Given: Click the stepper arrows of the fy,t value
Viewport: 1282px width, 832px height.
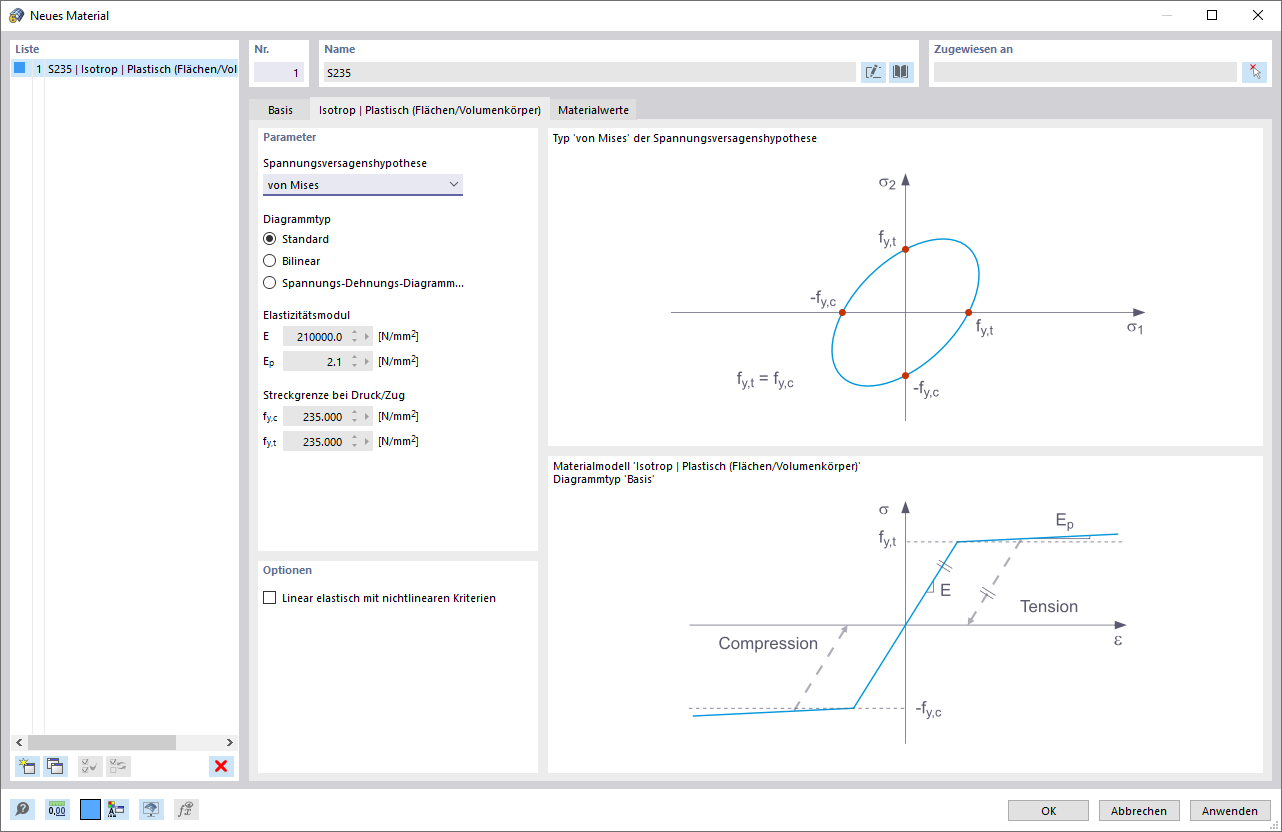Looking at the screenshot, I should click(x=354, y=442).
